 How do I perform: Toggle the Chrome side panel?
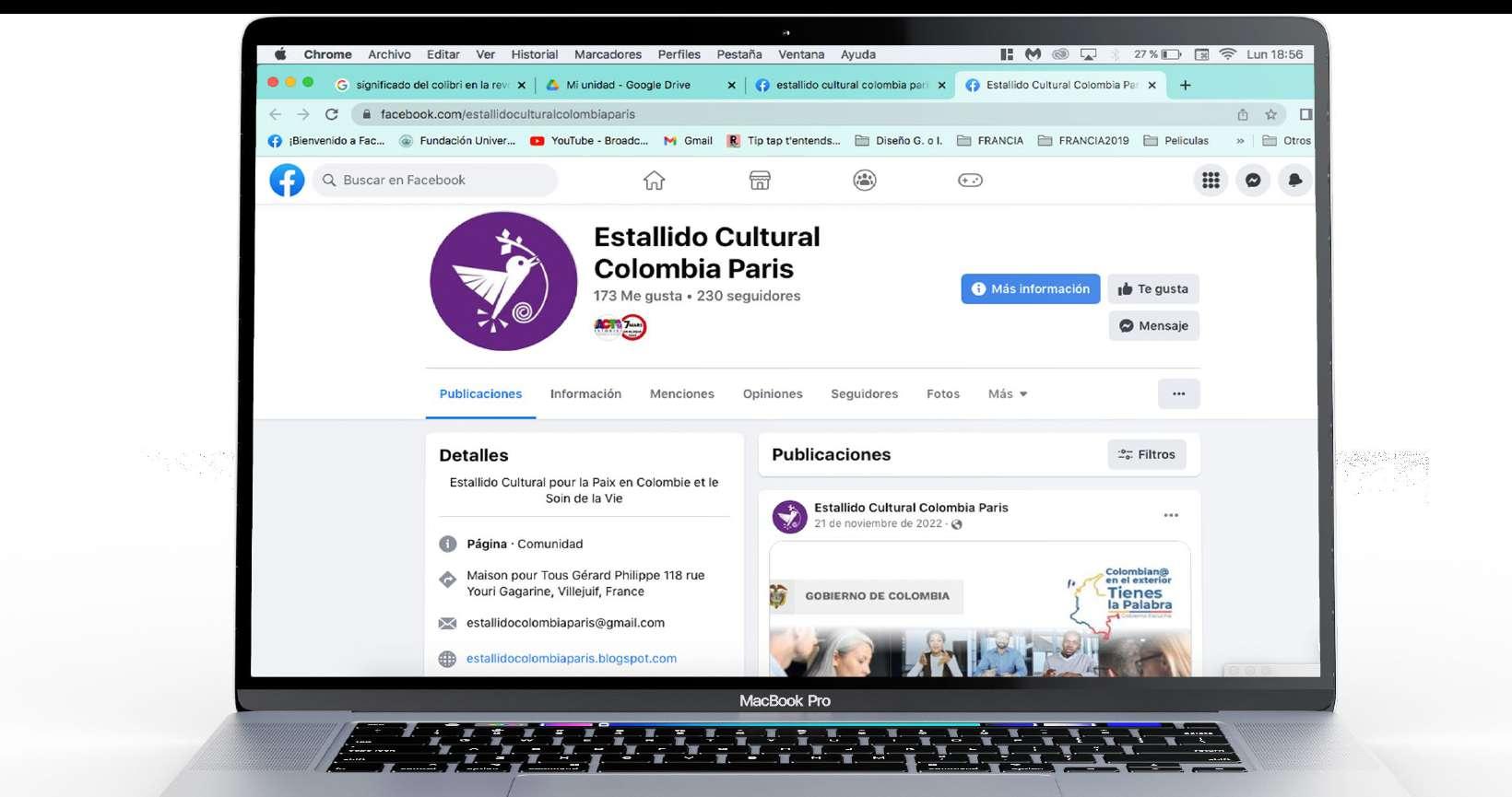(x=1305, y=114)
